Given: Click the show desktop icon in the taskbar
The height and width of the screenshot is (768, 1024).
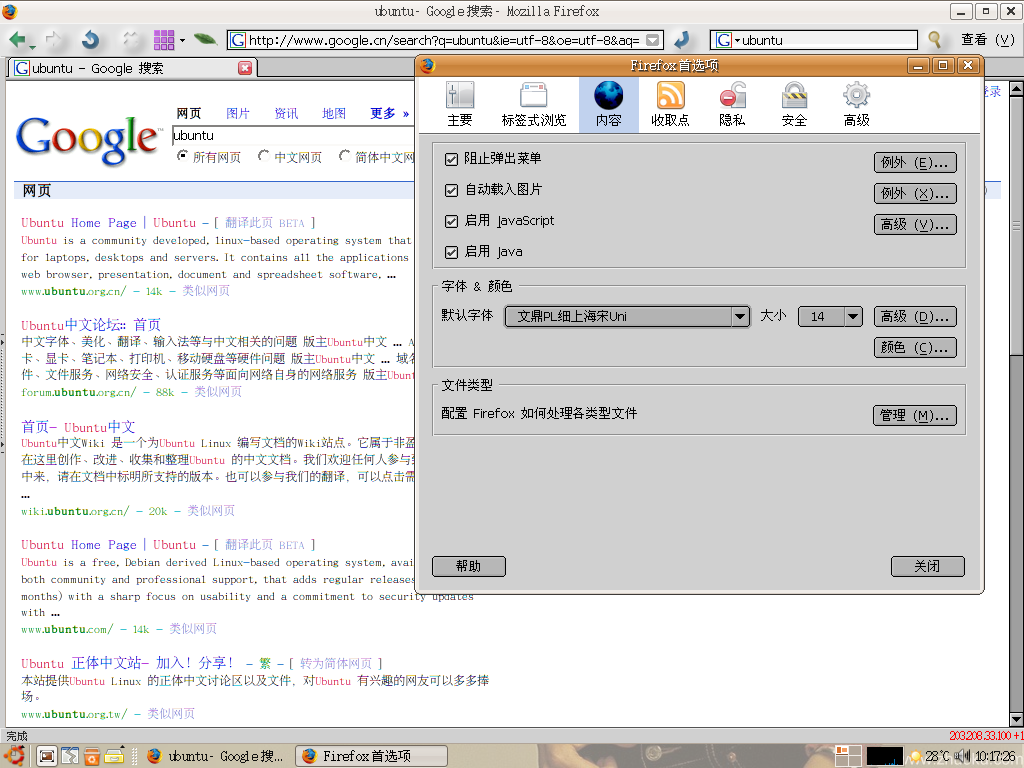Looking at the screenshot, I should click(46, 756).
